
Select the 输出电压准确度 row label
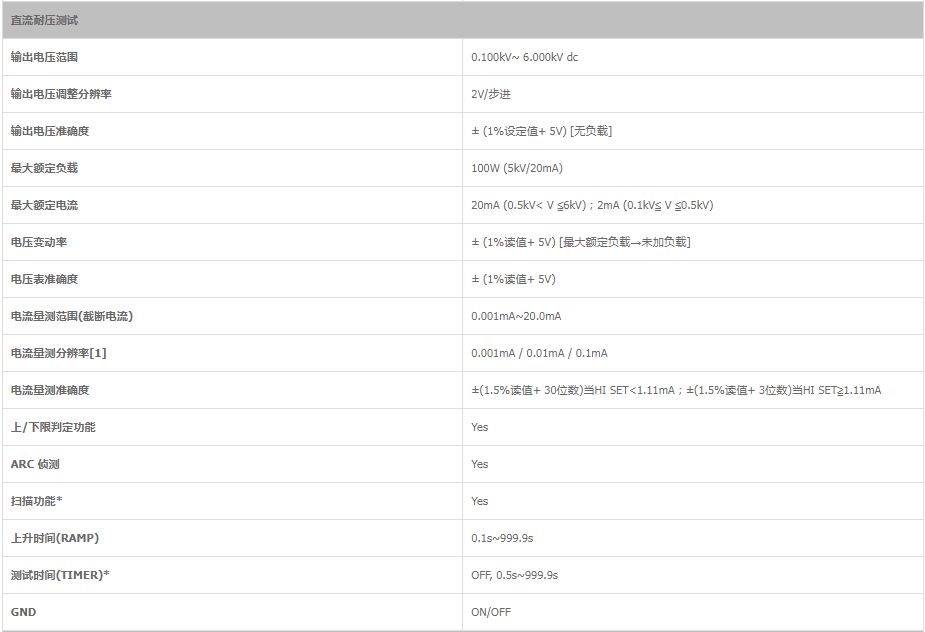click(49, 131)
